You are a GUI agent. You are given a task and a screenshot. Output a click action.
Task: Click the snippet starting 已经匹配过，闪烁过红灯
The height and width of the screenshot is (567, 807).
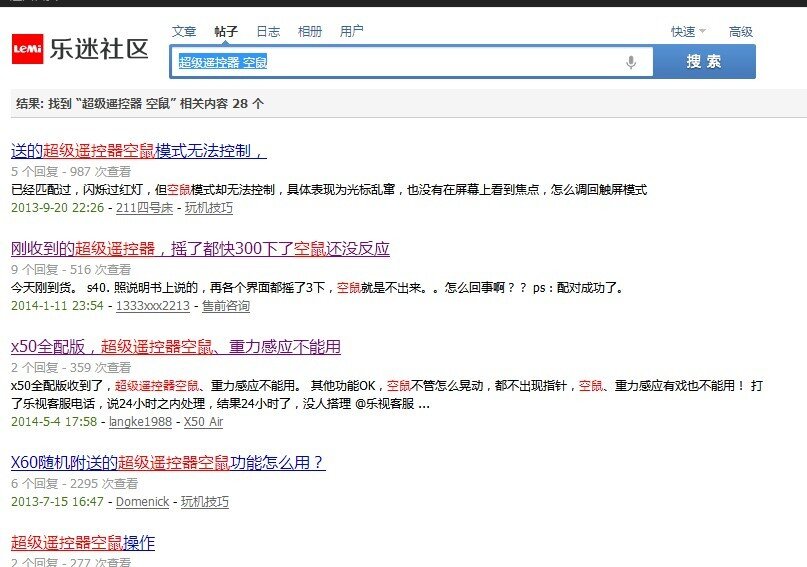pos(329,190)
